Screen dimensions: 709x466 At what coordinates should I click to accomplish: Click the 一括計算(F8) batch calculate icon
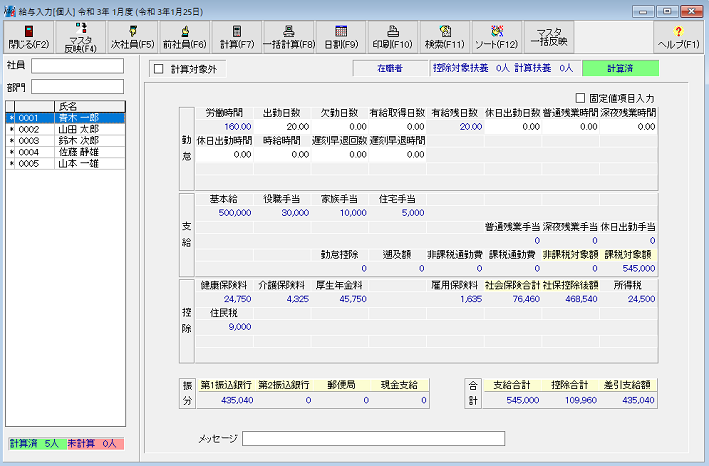(288, 38)
